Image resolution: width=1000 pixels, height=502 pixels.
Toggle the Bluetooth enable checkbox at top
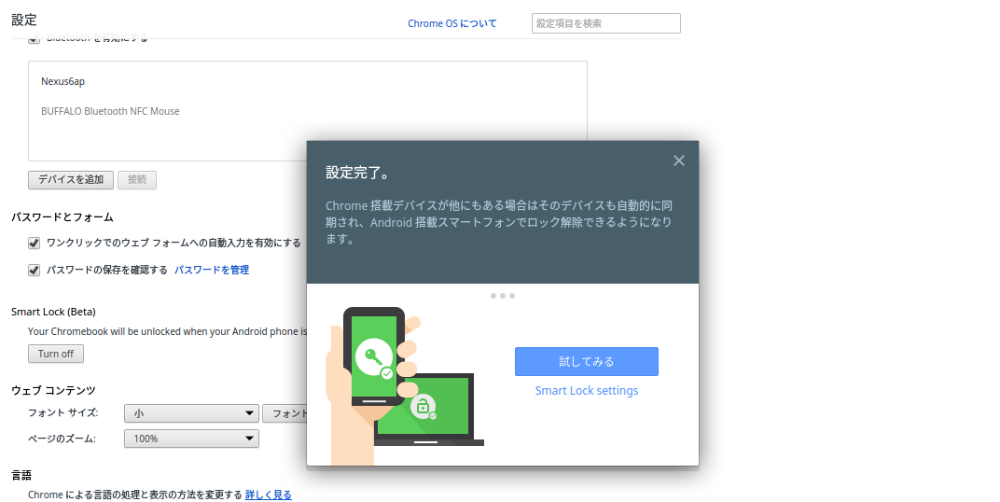pyautogui.click(x=34, y=39)
